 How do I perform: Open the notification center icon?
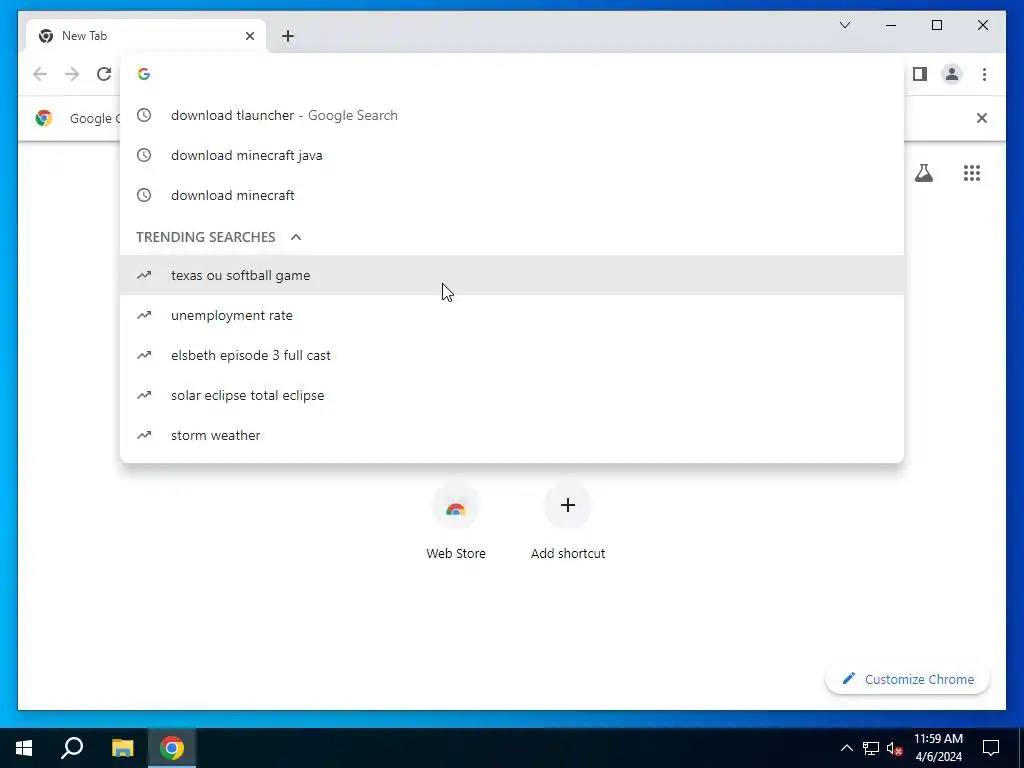point(991,748)
